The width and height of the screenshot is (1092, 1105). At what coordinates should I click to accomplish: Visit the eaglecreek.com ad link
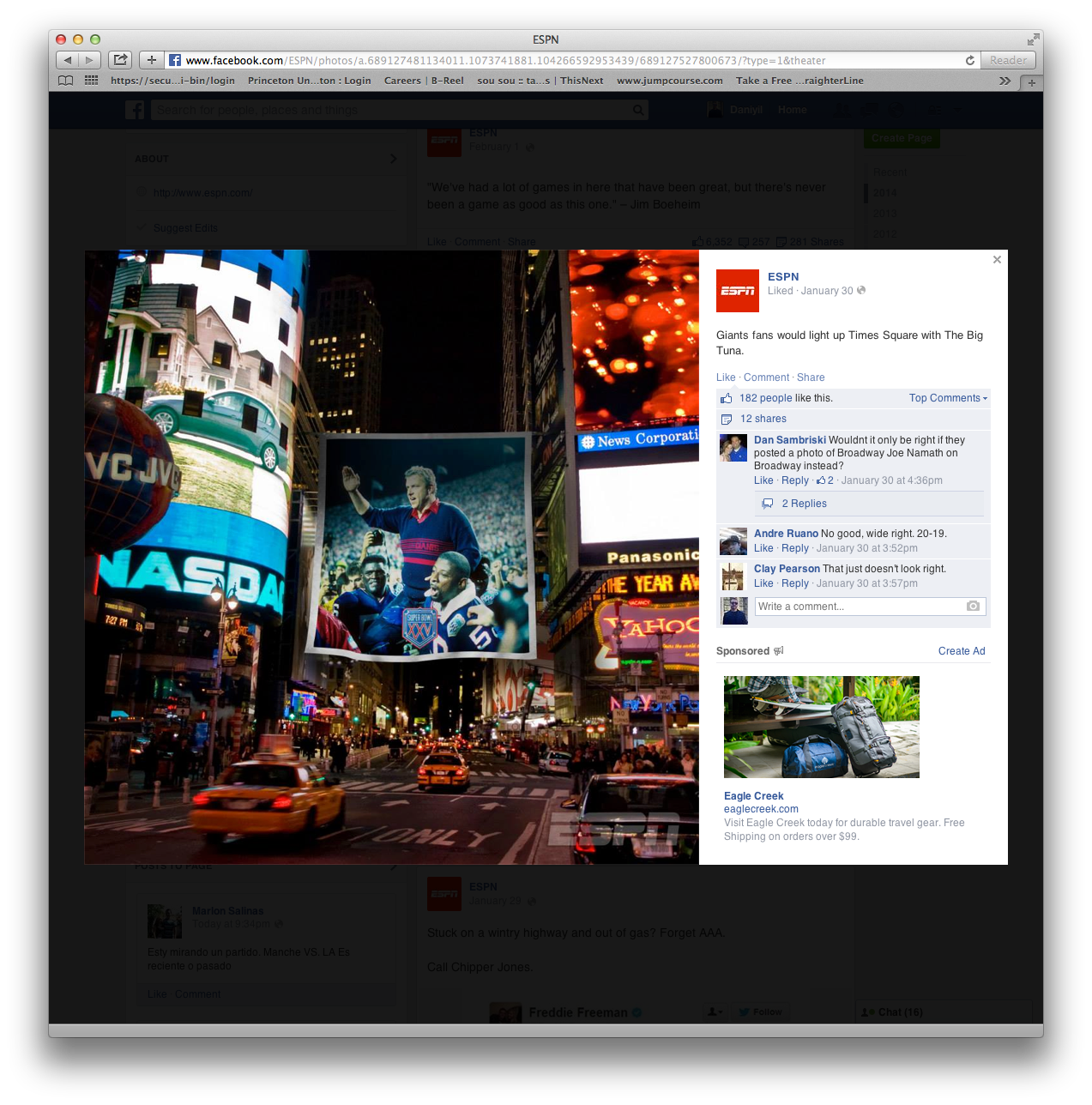pos(761,809)
